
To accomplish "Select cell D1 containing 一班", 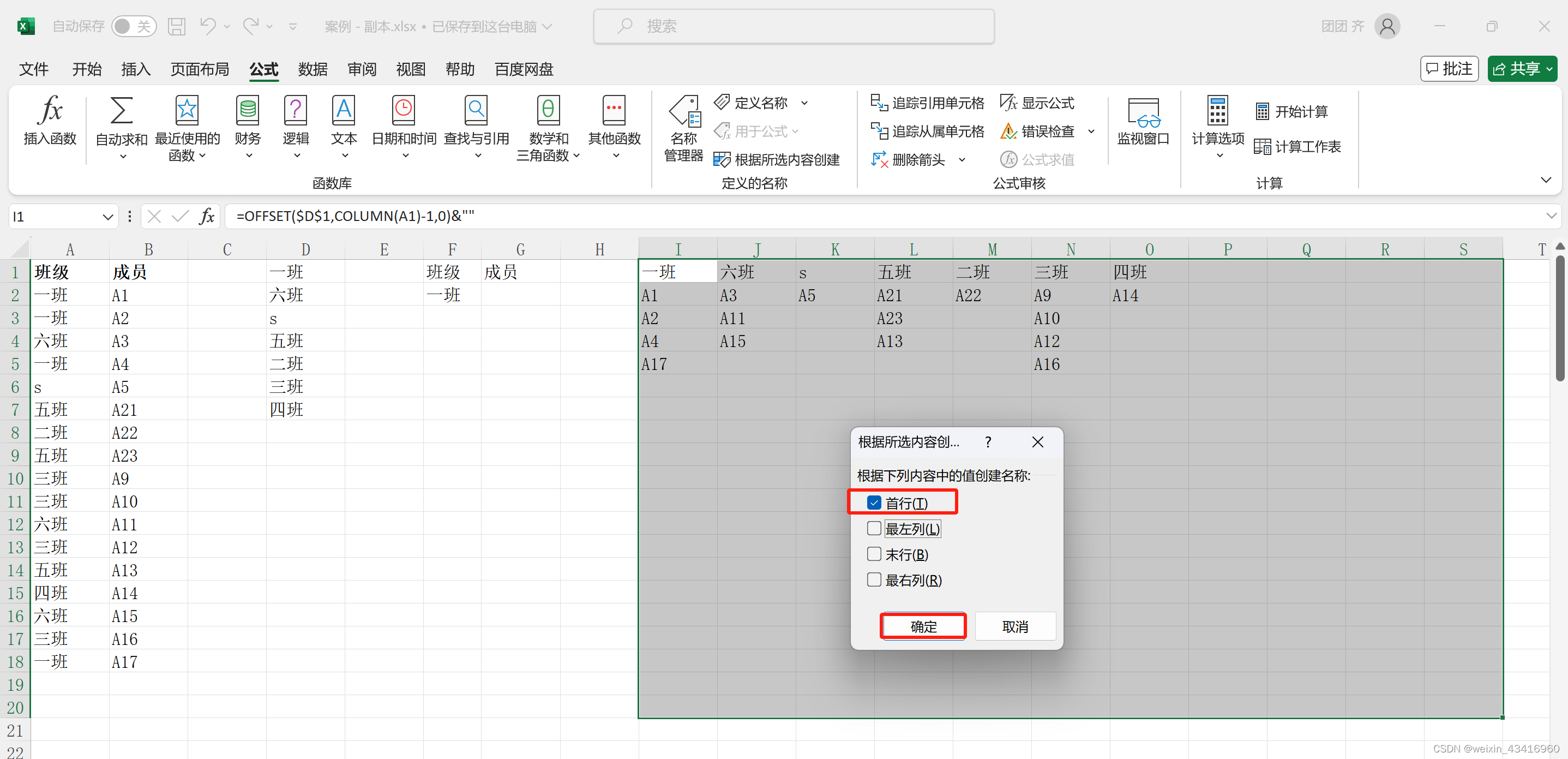I will 305,272.
